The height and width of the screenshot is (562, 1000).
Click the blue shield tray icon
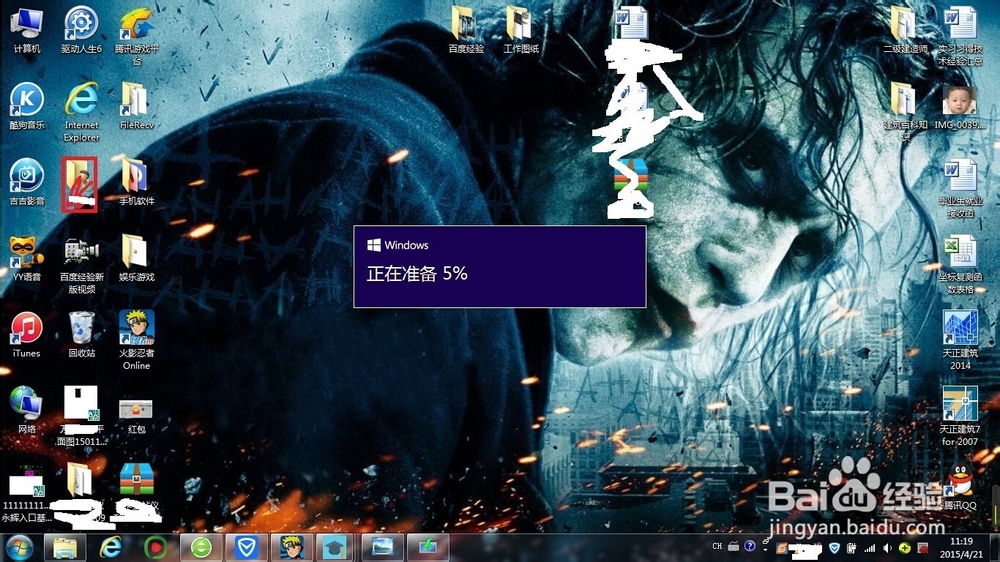[x=834, y=548]
